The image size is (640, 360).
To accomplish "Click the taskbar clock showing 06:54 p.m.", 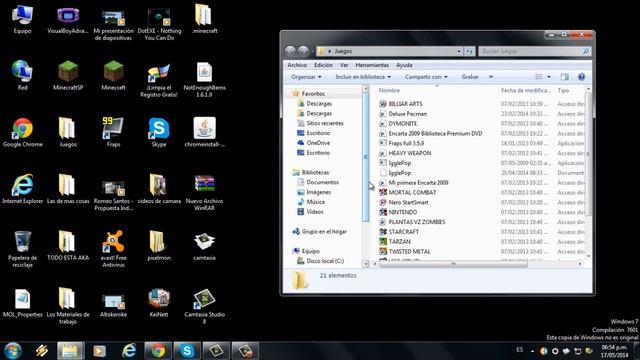I will [x=615, y=351].
